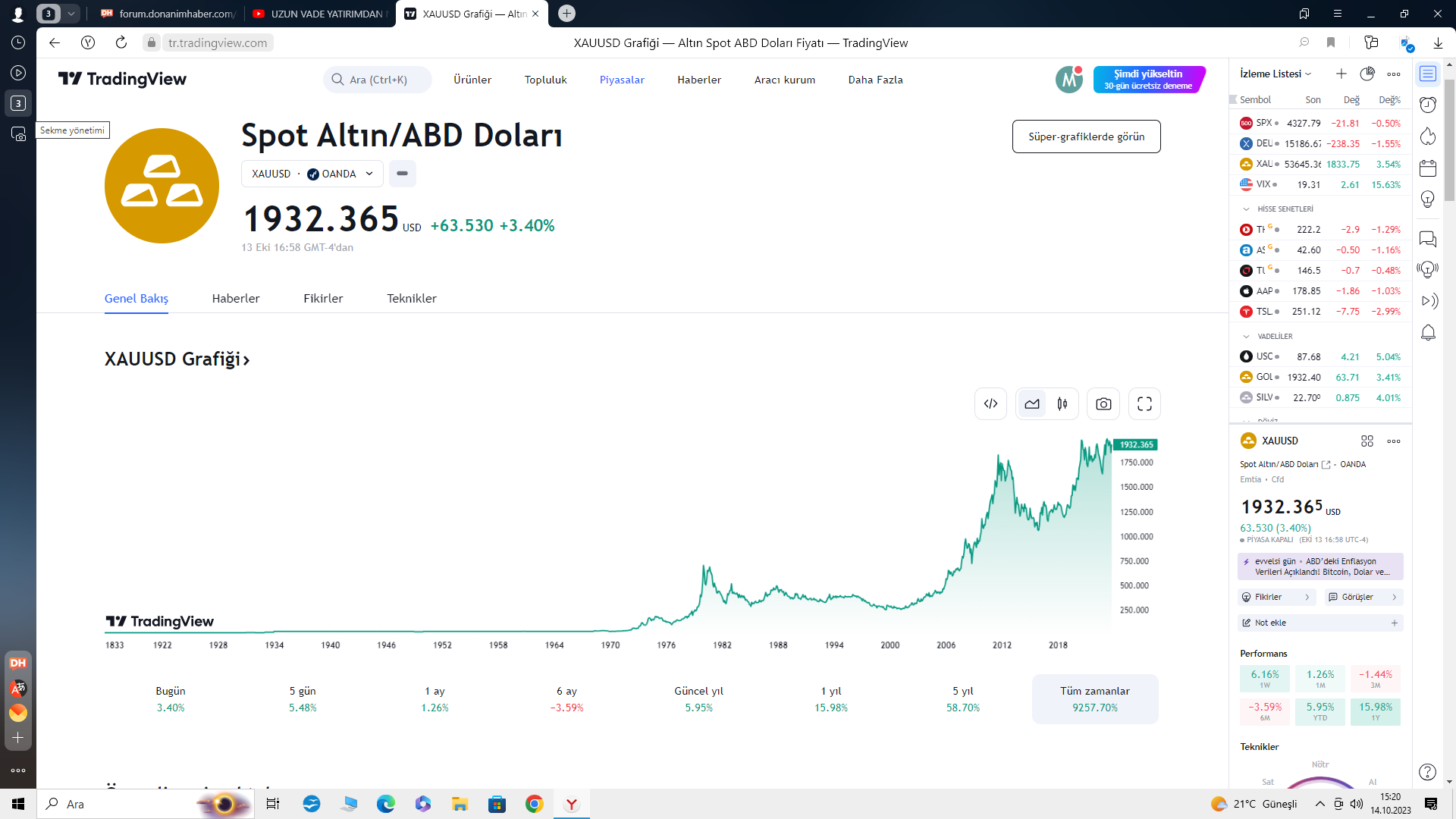Open the Notifications bell sidebar icon
1456x819 pixels.
[1428, 332]
